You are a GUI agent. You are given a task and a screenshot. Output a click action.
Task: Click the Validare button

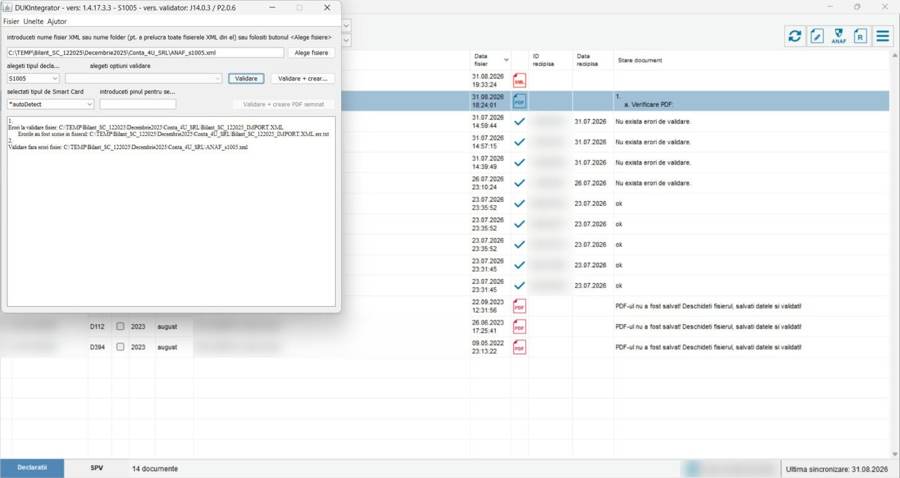[x=246, y=79]
